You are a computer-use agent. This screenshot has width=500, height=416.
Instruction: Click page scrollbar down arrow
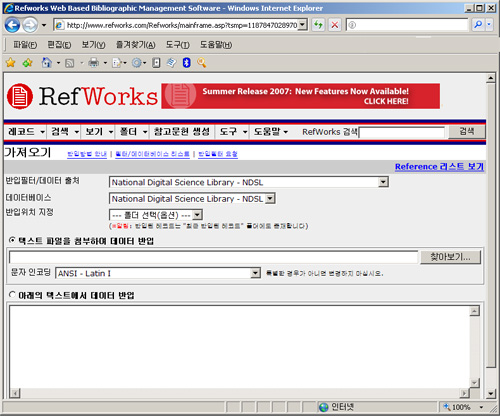click(490, 394)
